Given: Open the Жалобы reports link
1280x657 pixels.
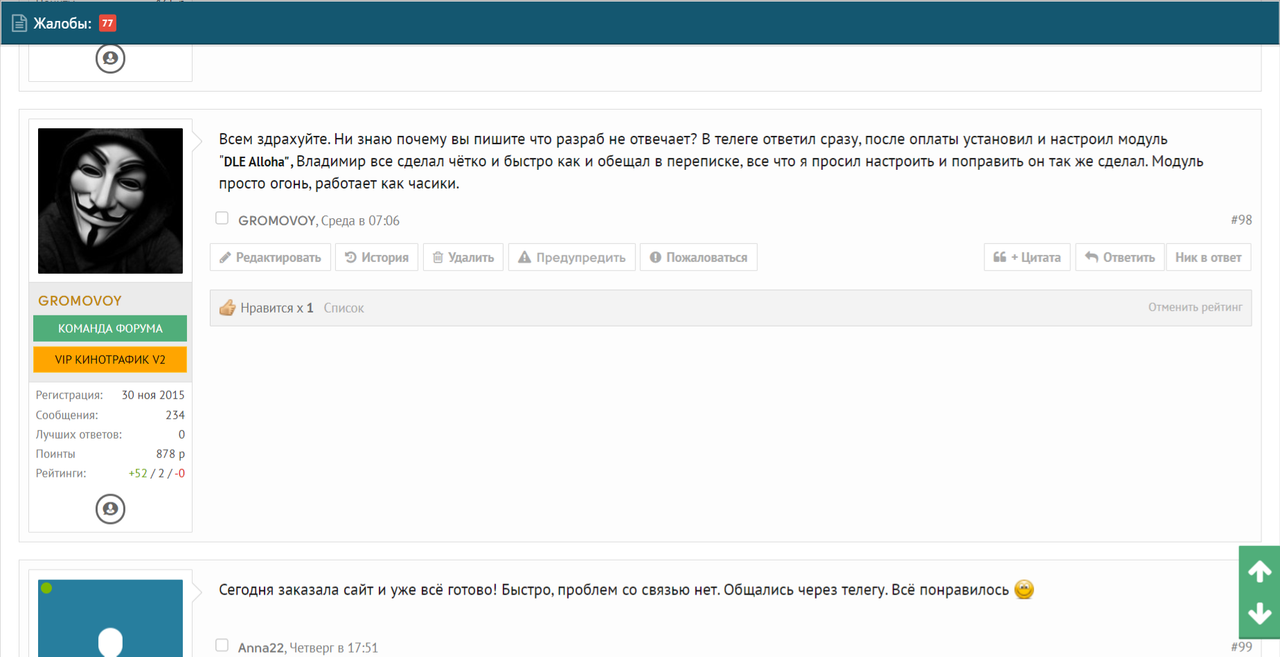Looking at the screenshot, I should coord(63,23).
